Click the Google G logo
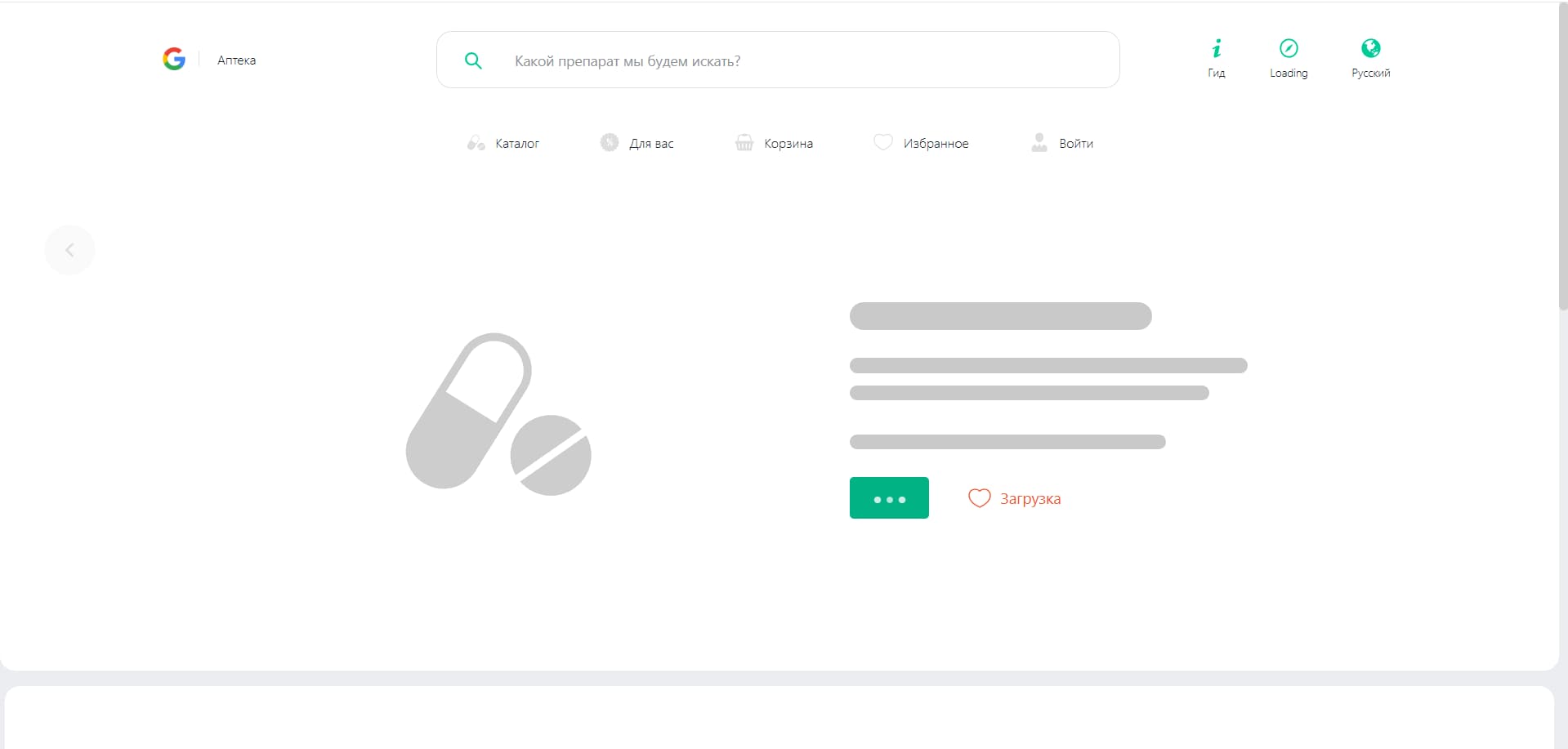1568x749 pixels. tap(174, 59)
